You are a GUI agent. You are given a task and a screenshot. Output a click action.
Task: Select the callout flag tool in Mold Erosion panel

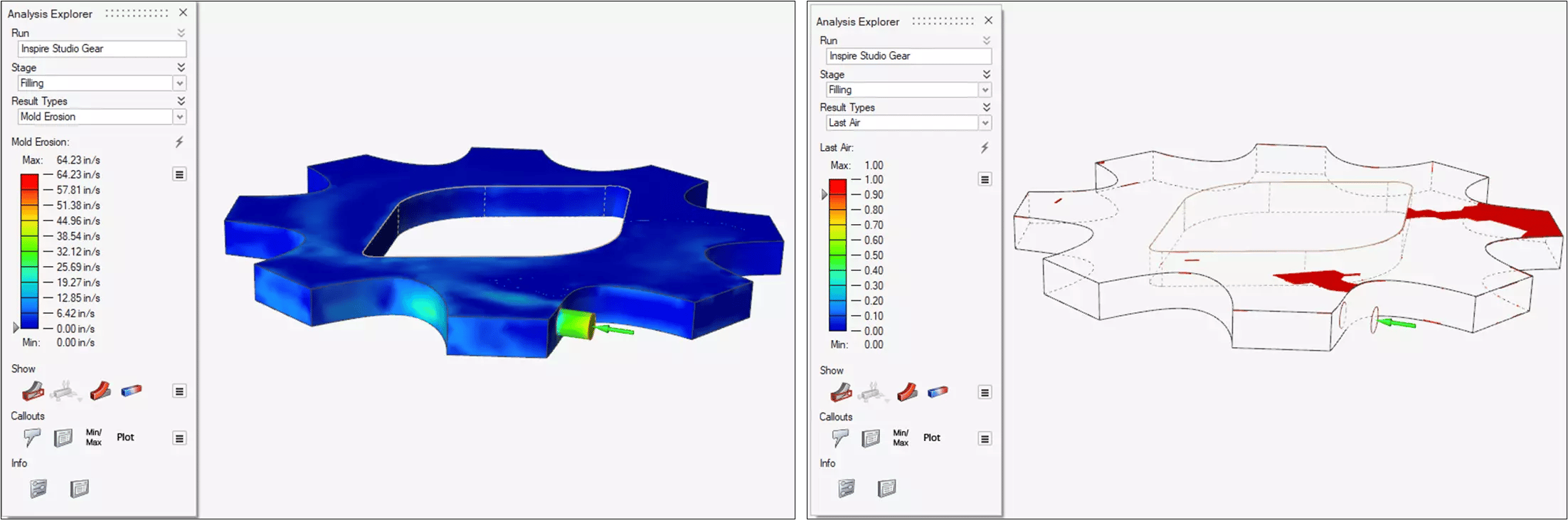click(x=32, y=437)
